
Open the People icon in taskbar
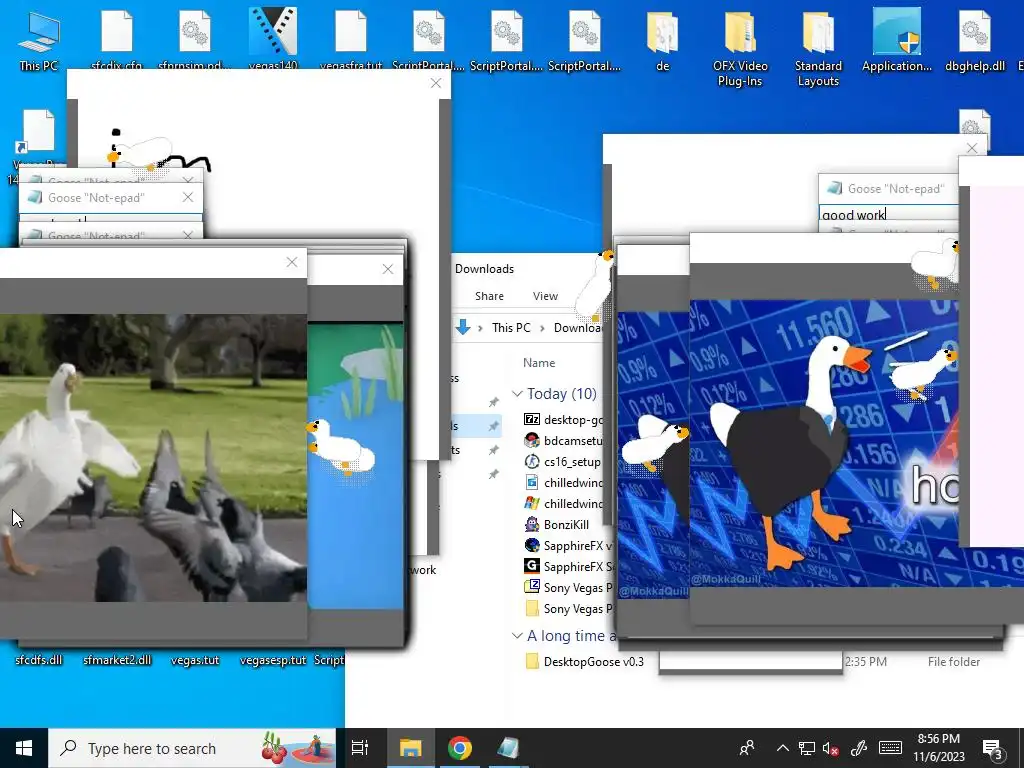(x=747, y=748)
